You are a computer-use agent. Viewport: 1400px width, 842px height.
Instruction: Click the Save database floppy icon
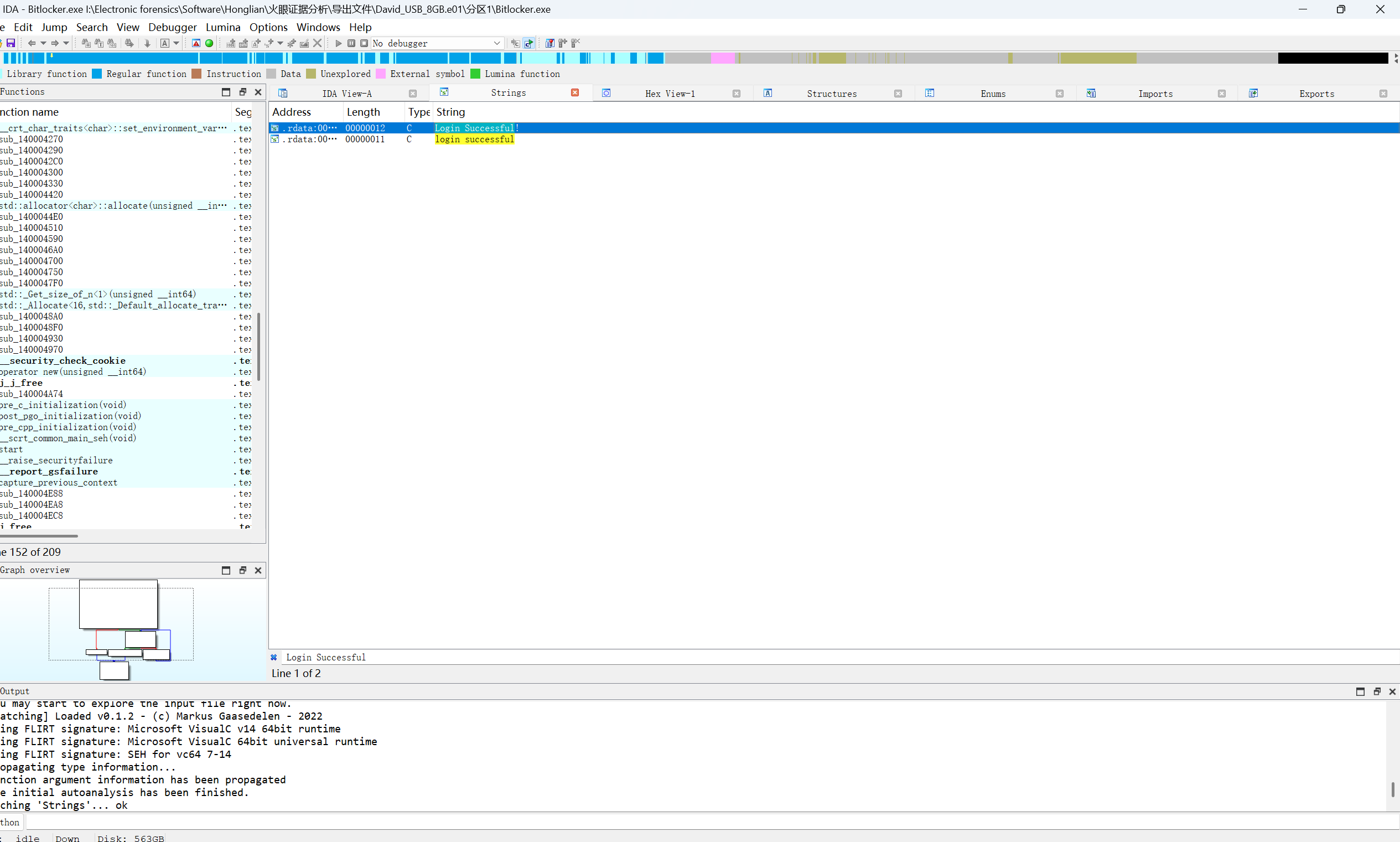pos(10,43)
